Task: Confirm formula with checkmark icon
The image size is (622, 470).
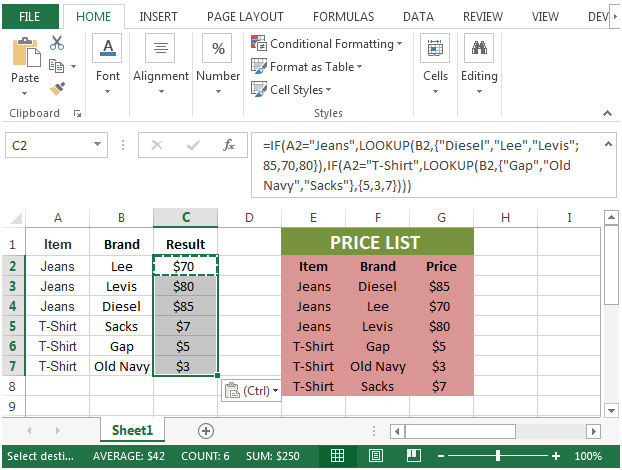Action: (x=193, y=146)
